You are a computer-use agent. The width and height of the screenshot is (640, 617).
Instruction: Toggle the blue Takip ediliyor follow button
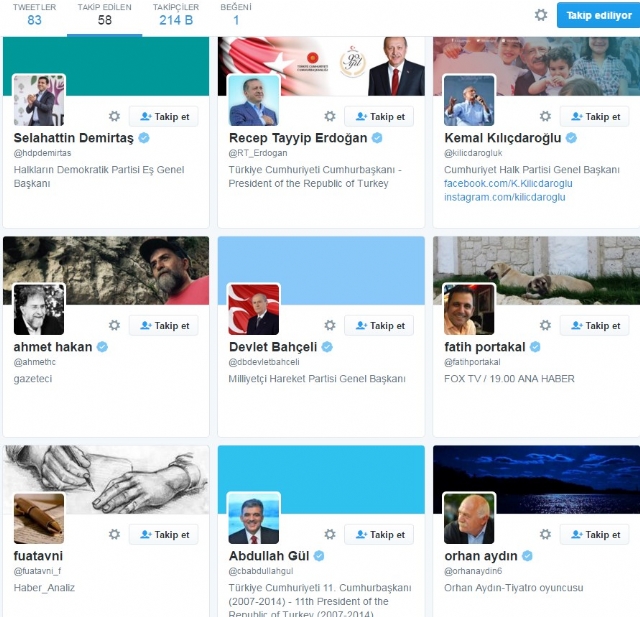tap(598, 15)
